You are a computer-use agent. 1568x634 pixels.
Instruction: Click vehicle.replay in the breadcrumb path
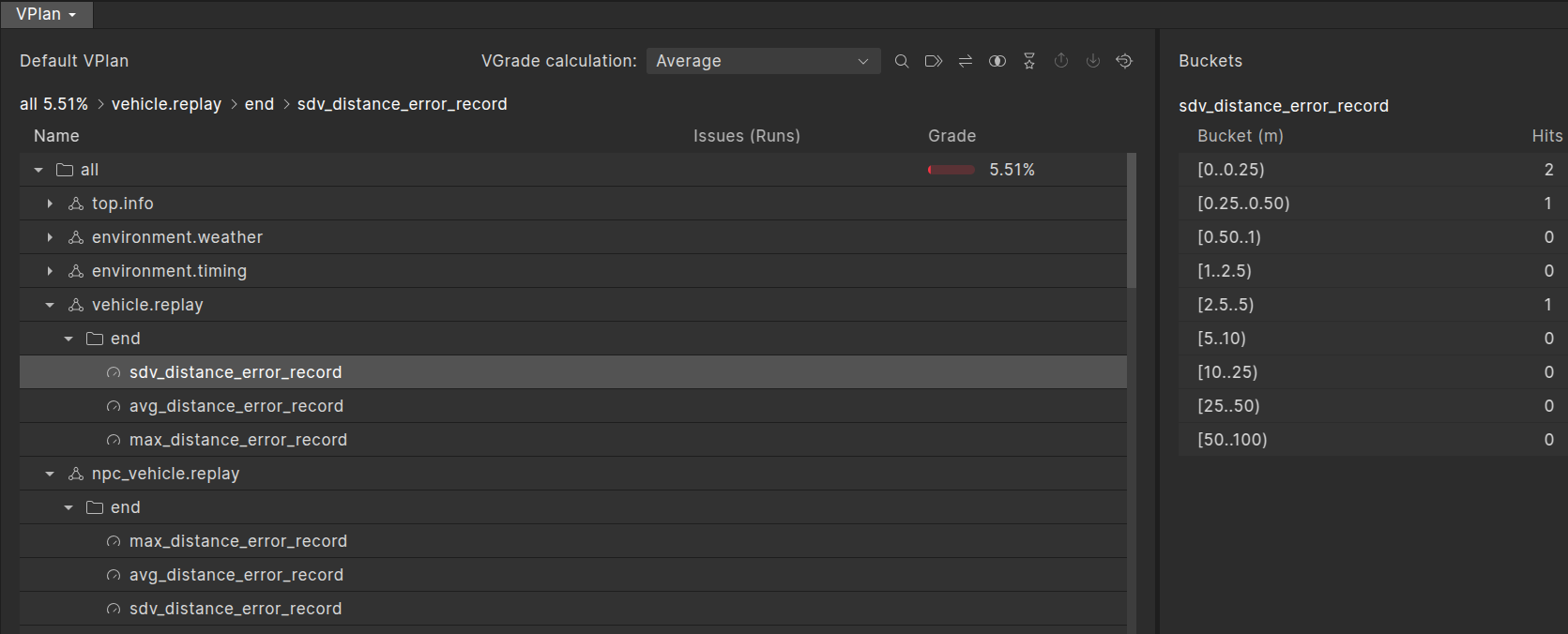point(166,104)
